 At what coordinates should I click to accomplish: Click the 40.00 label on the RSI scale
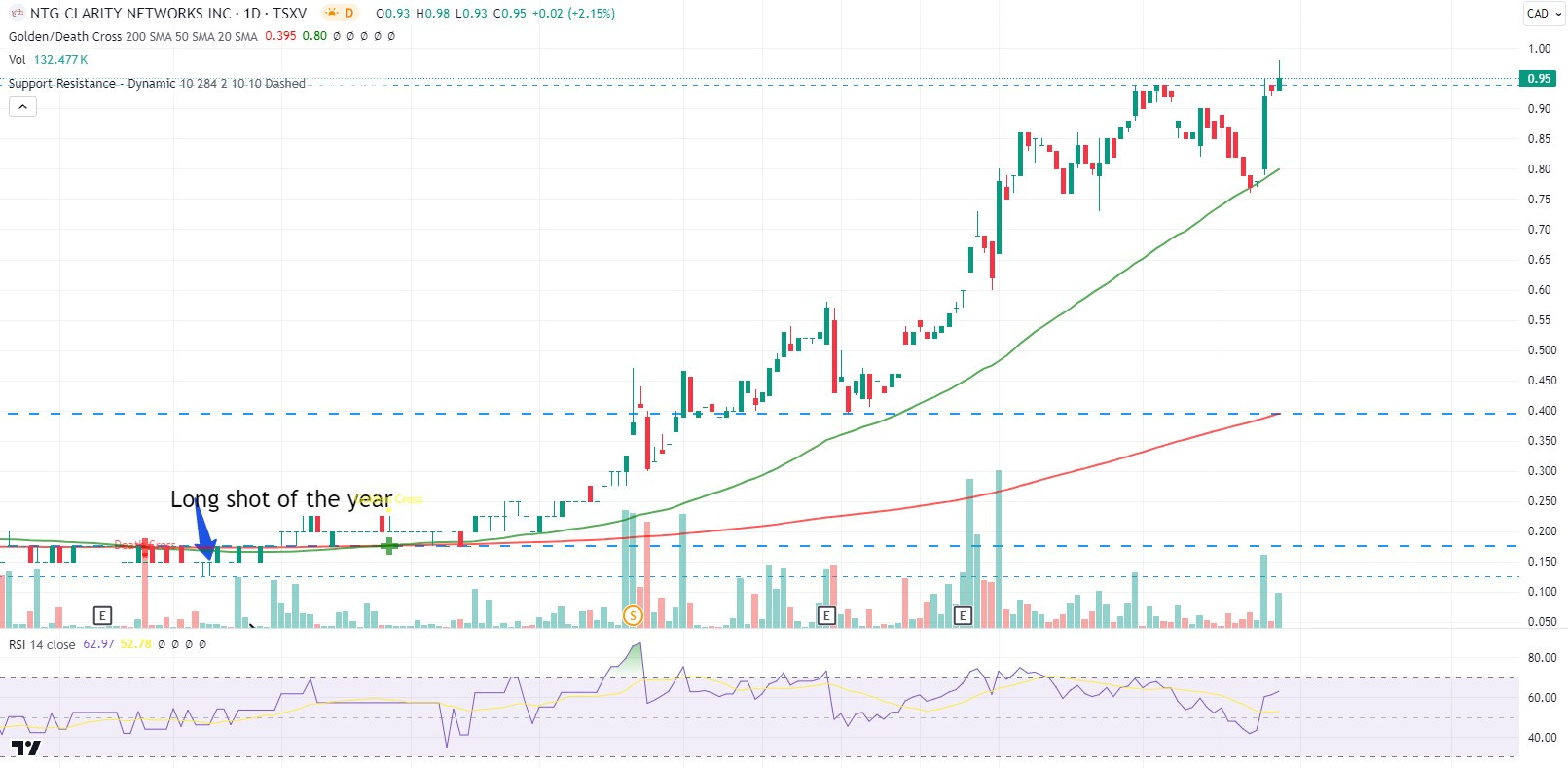pos(1542,737)
